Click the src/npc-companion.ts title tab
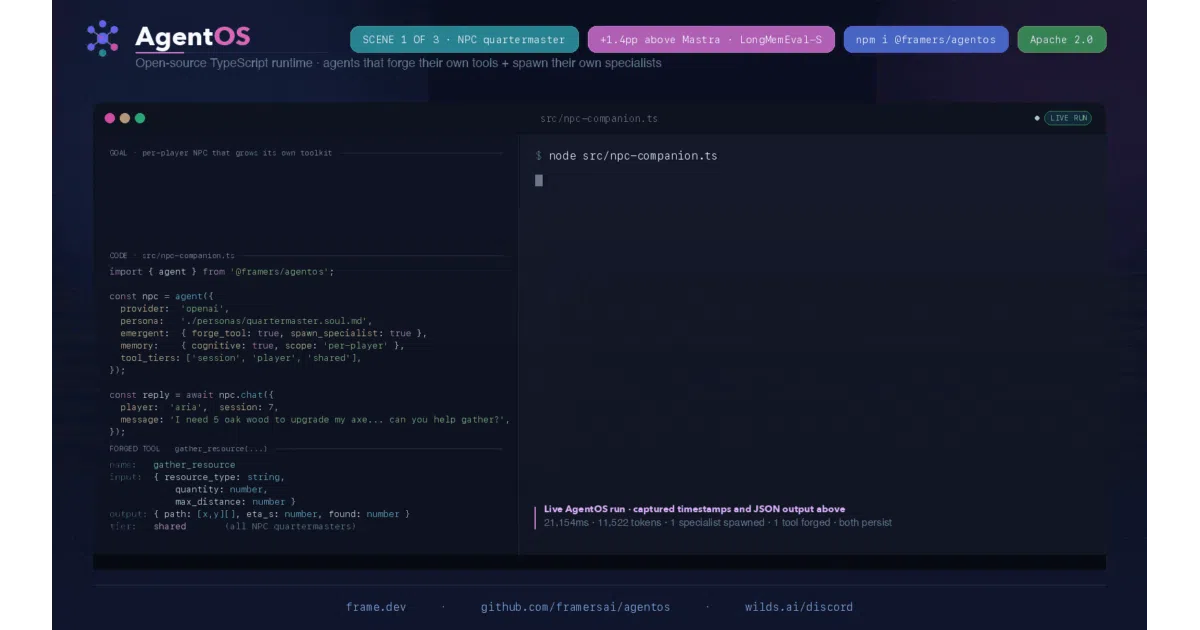This screenshot has height=630, width=1200. [x=599, y=118]
